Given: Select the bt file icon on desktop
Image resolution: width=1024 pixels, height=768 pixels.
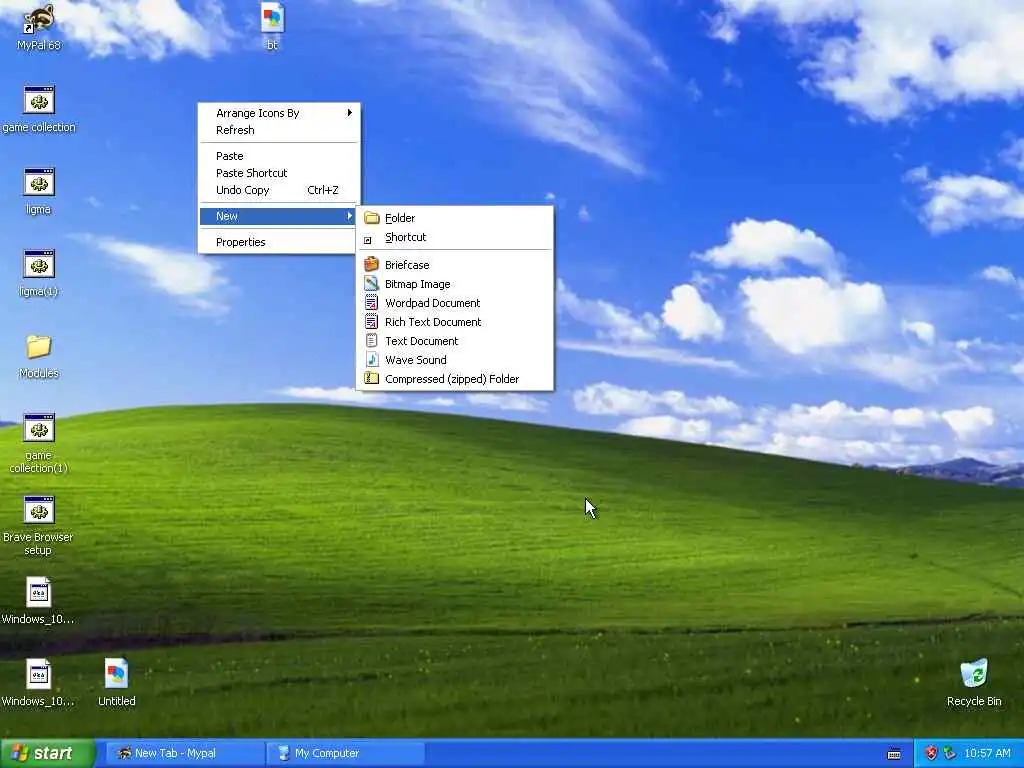Looking at the screenshot, I should point(272,18).
